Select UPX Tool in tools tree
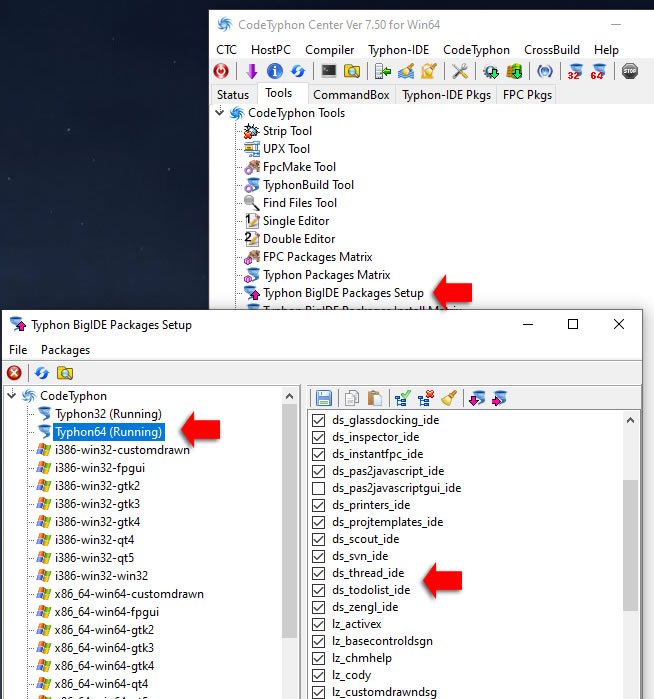The width and height of the screenshot is (654, 699). click(x=286, y=149)
